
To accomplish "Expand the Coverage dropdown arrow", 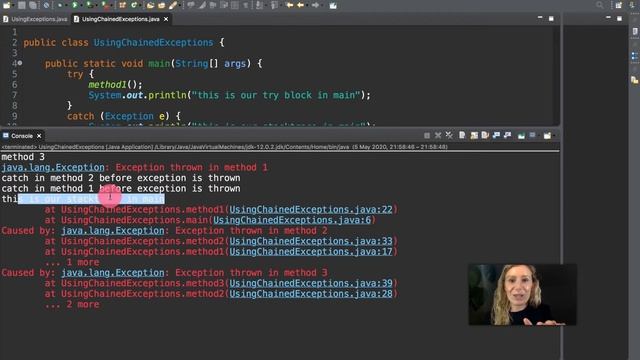I will tap(96, 6).
